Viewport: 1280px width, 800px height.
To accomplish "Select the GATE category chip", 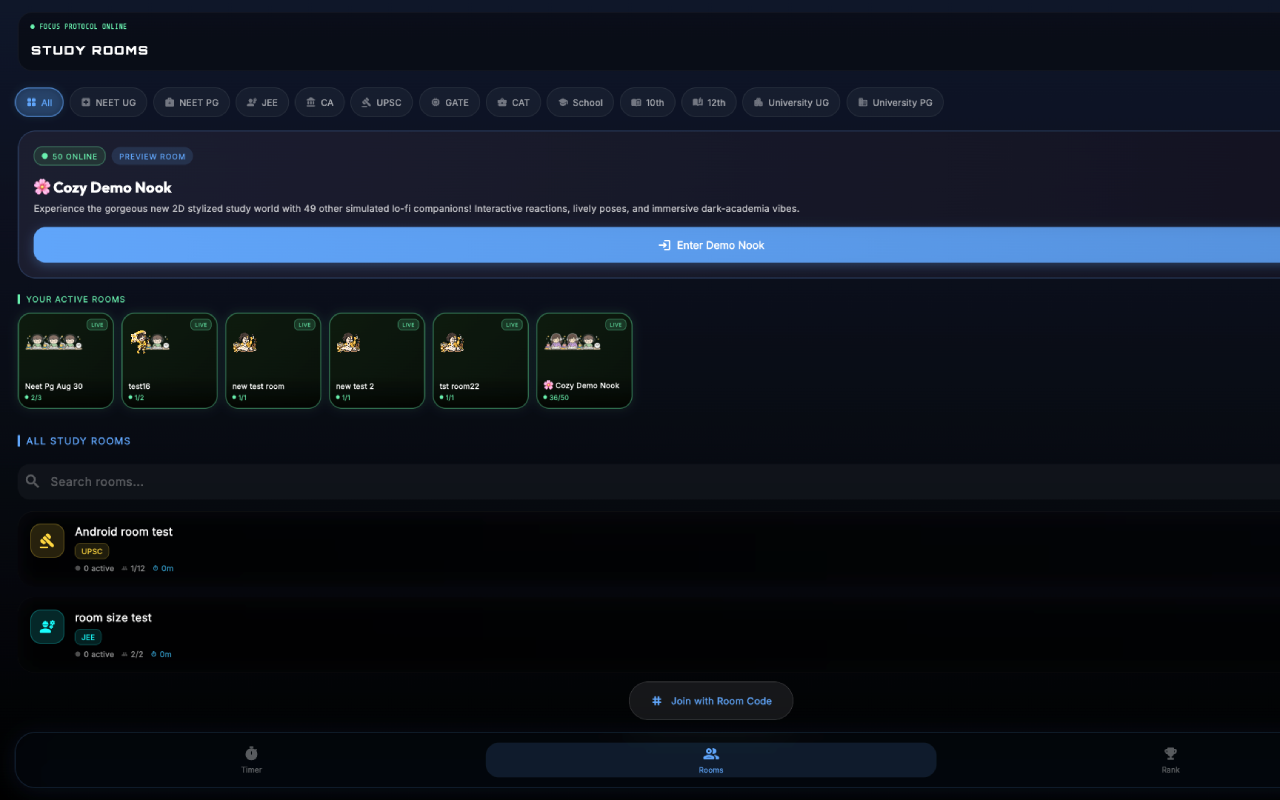I will [449, 102].
